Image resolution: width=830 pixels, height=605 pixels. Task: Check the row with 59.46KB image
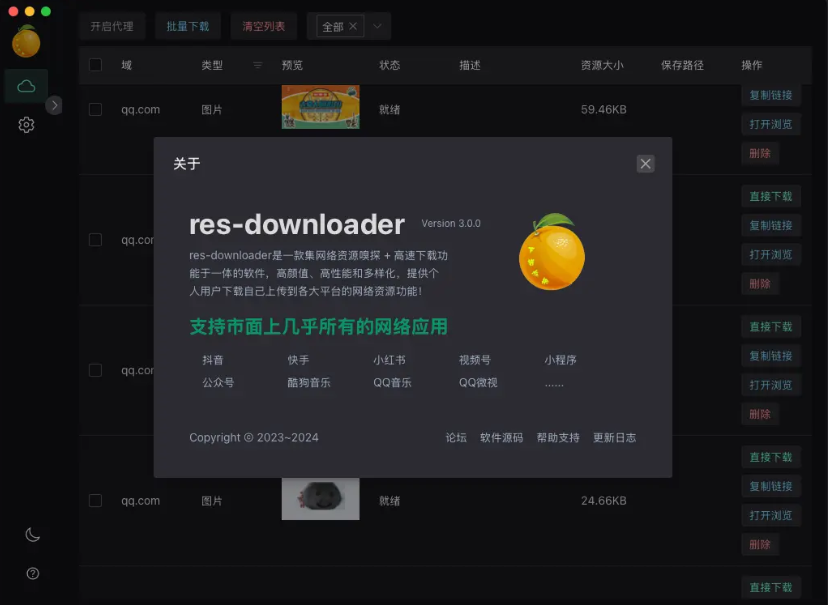[x=95, y=110]
